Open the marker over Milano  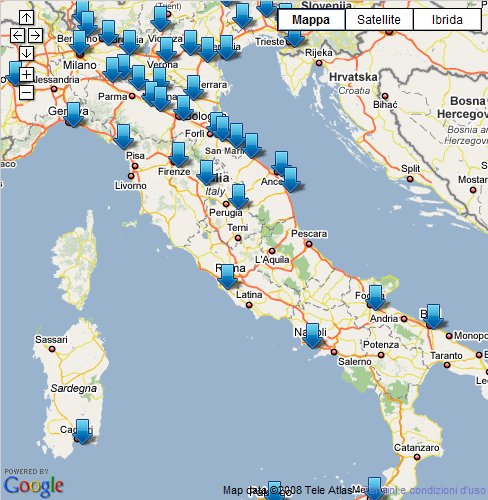(x=79, y=43)
